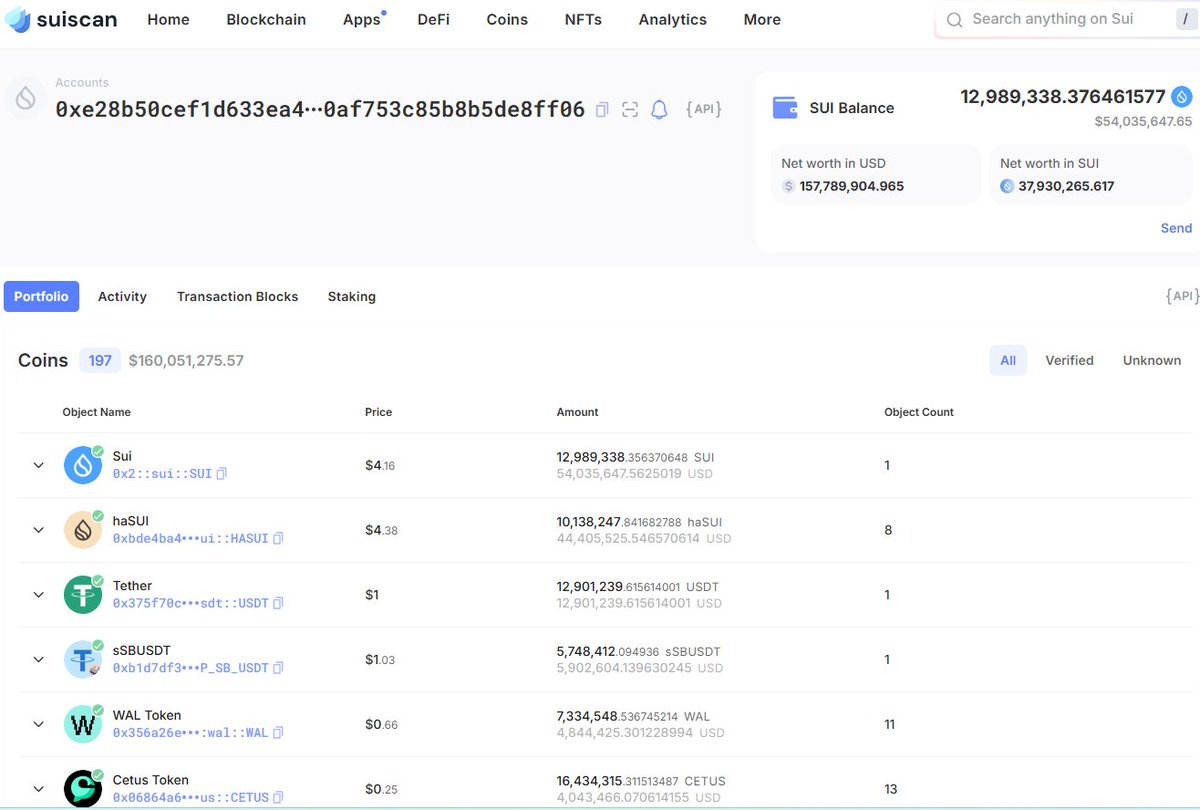Viewport: 1200px width, 810px height.
Task: Click the slash shortcut key in search
Action: pos(1186,19)
